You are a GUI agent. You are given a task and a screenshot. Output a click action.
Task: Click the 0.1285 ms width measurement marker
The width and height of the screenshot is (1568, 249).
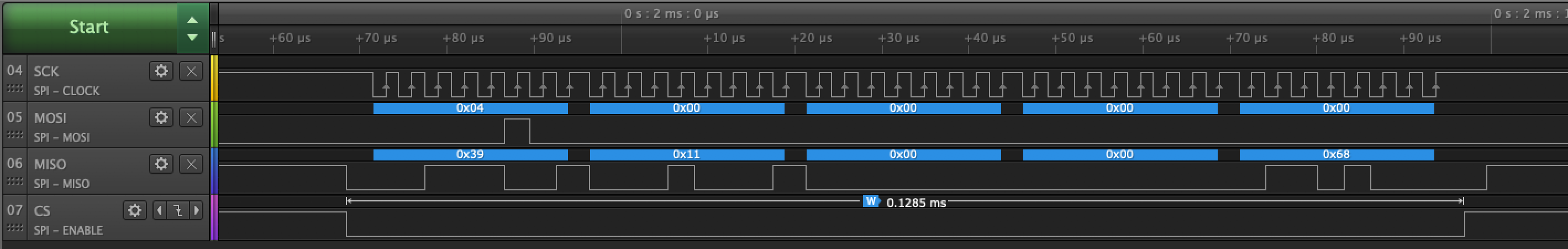(x=871, y=201)
